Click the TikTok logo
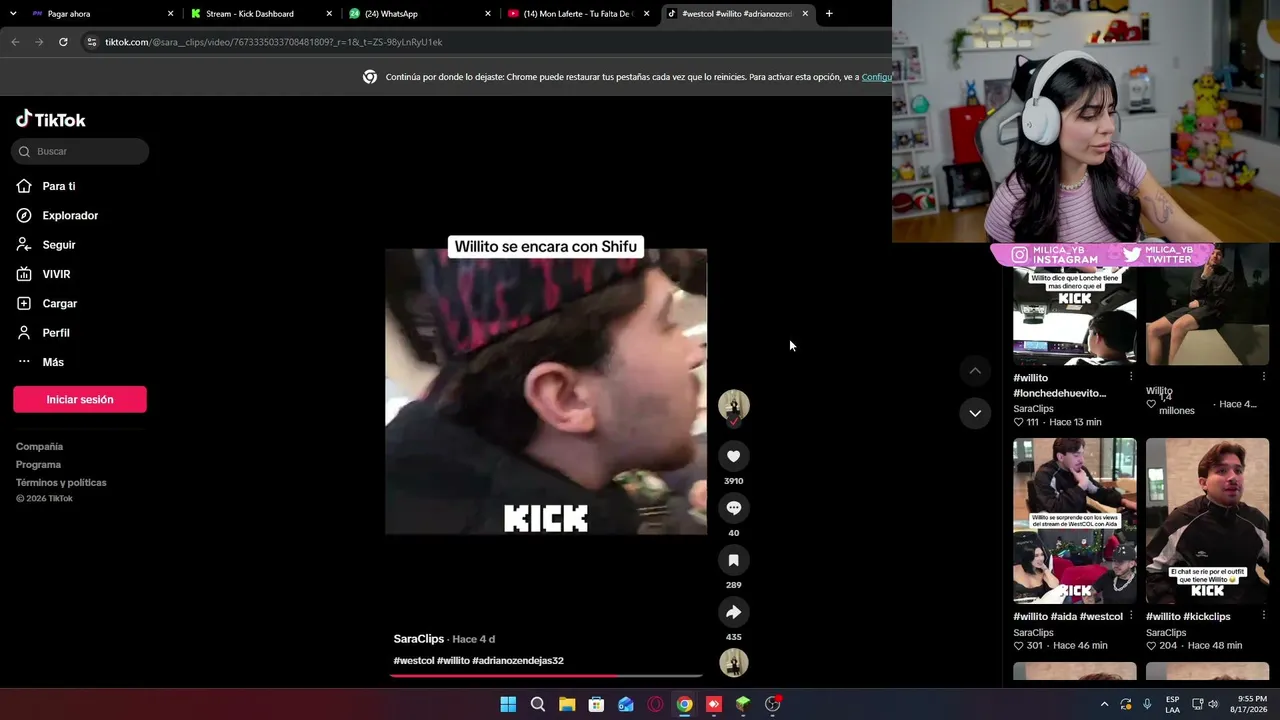This screenshot has width=1280, height=720. [51, 119]
